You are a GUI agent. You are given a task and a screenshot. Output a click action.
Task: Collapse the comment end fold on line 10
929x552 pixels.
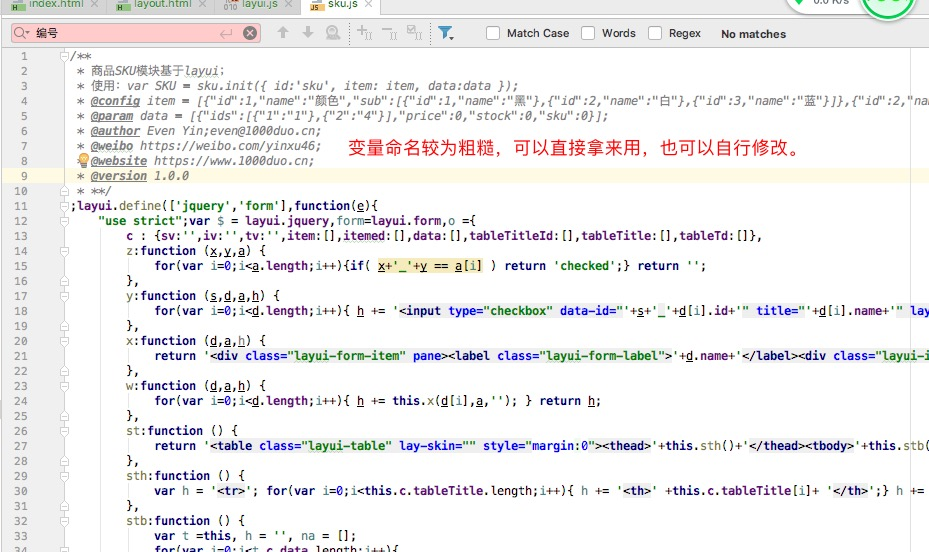tap(64, 191)
